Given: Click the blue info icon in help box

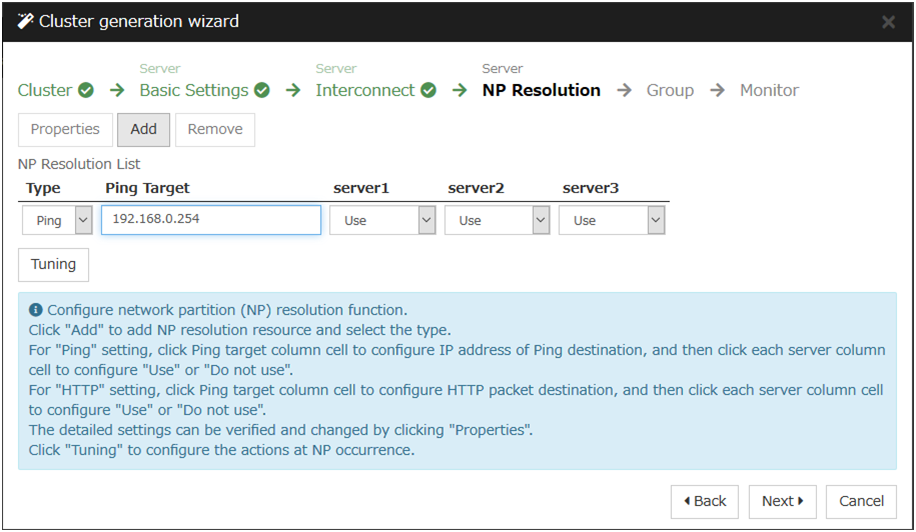Looking at the screenshot, I should pyautogui.click(x=36, y=310).
